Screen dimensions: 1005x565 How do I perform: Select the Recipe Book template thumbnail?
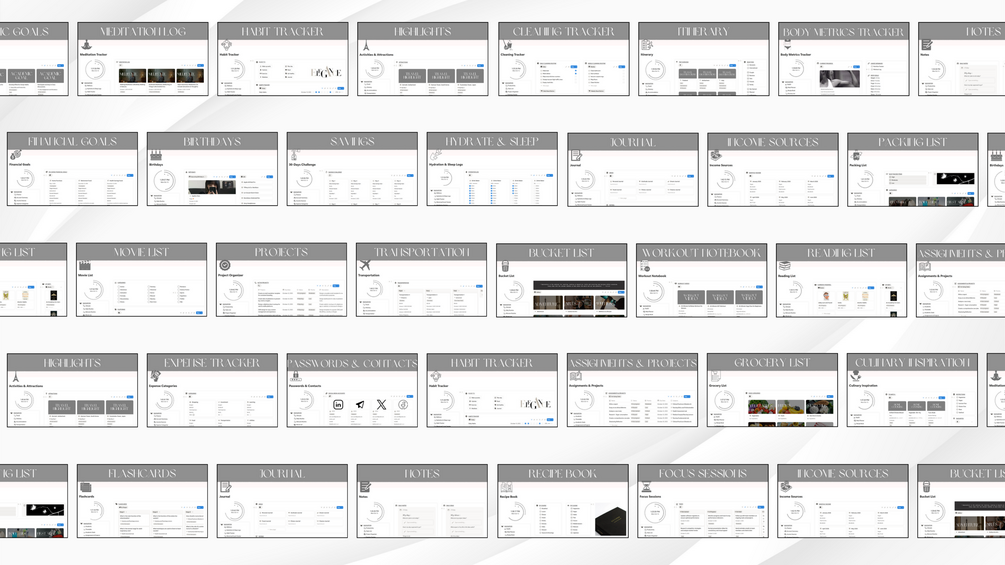point(563,501)
